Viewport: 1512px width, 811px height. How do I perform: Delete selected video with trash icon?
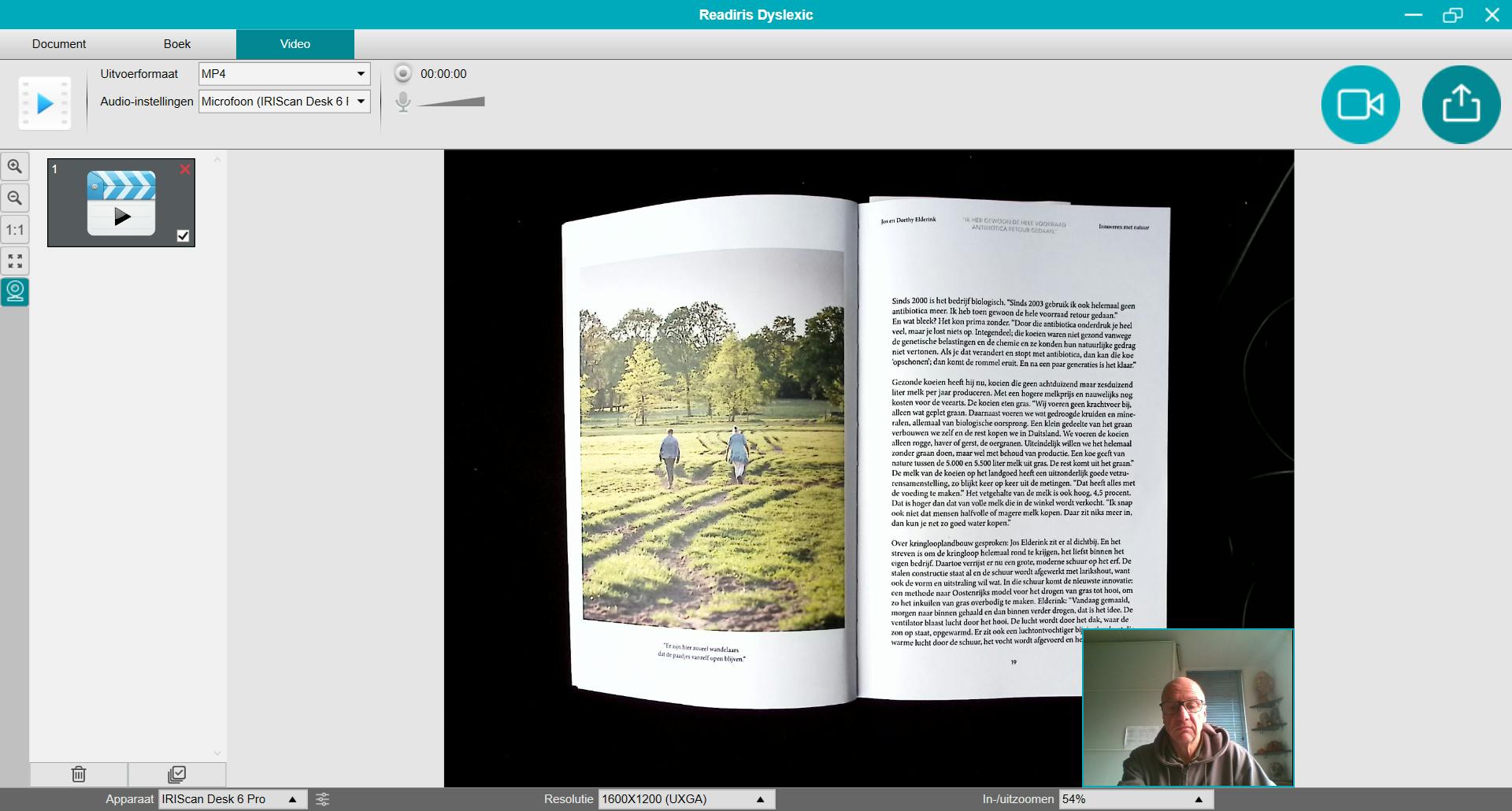[79, 774]
